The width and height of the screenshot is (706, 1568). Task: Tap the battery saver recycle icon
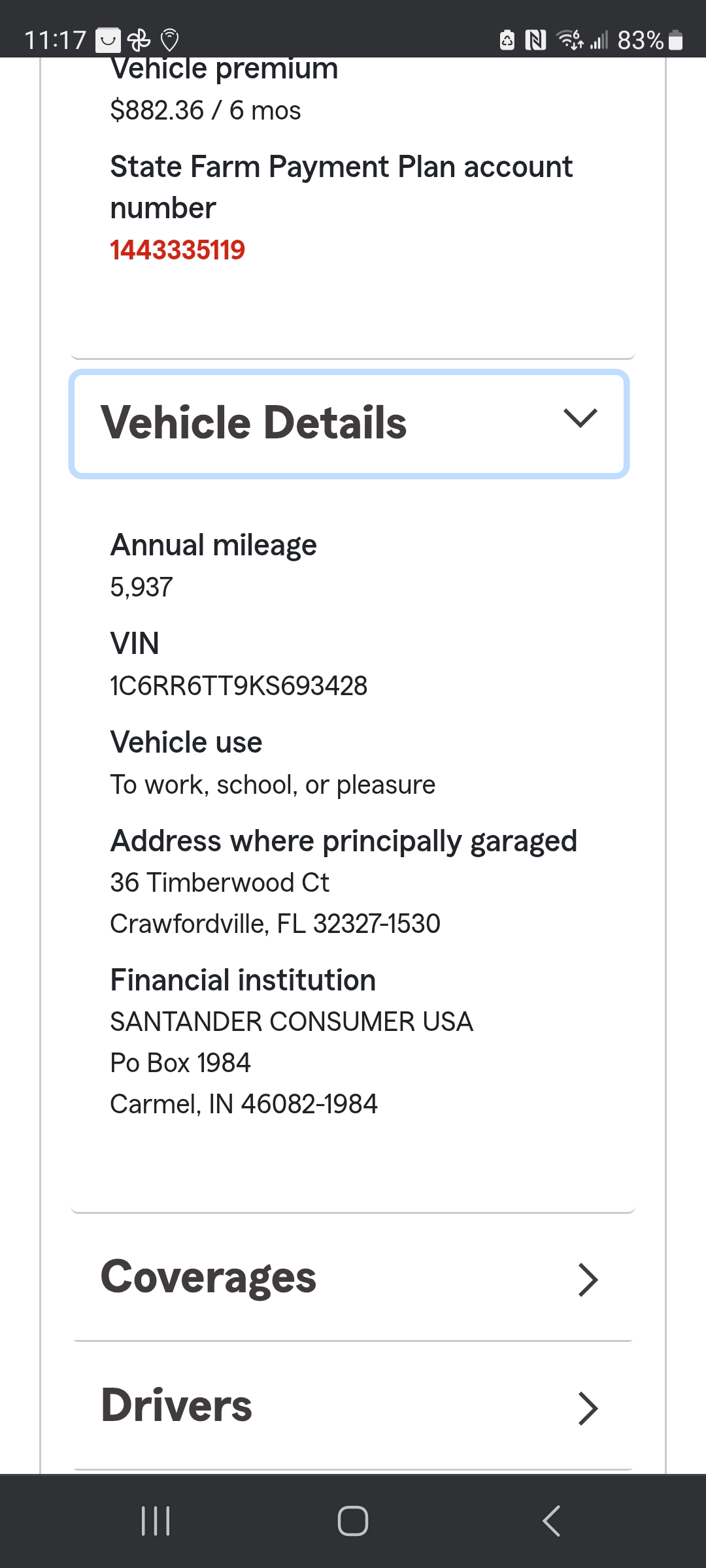click(507, 41)
